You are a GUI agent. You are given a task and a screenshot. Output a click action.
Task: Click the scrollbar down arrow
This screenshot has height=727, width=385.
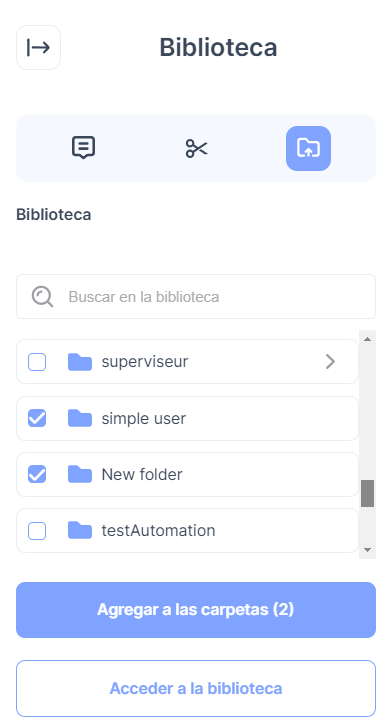[367, 550]
